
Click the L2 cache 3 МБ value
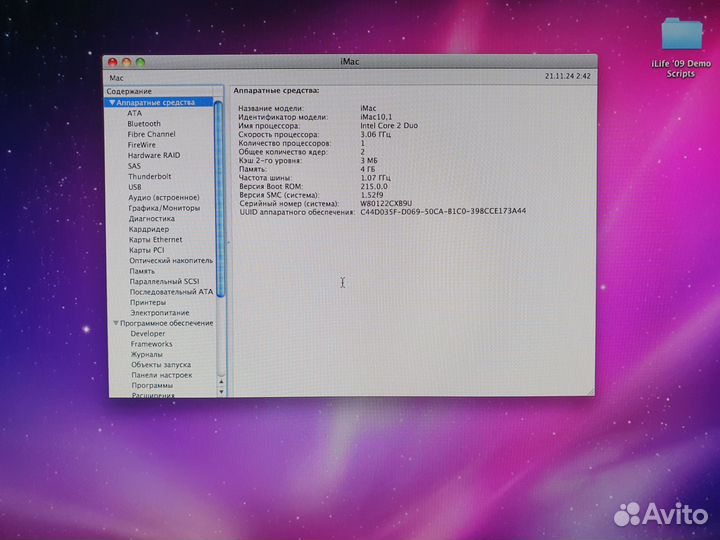click(369, 161)
